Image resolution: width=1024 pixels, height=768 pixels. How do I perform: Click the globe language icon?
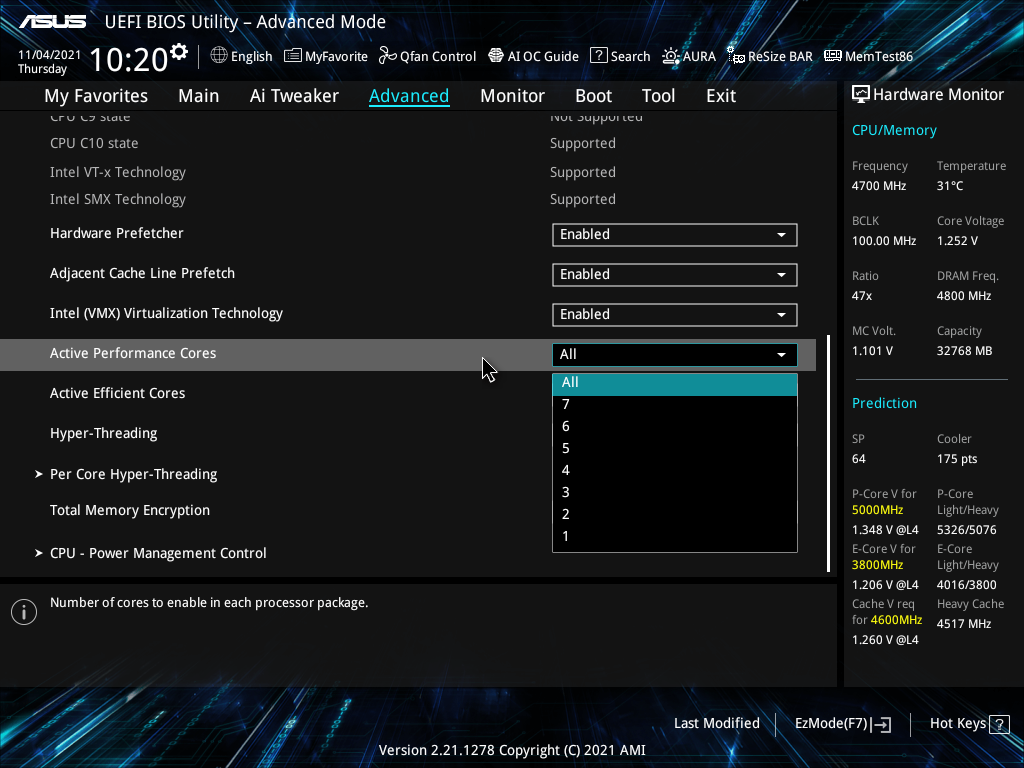click(219, 56)
